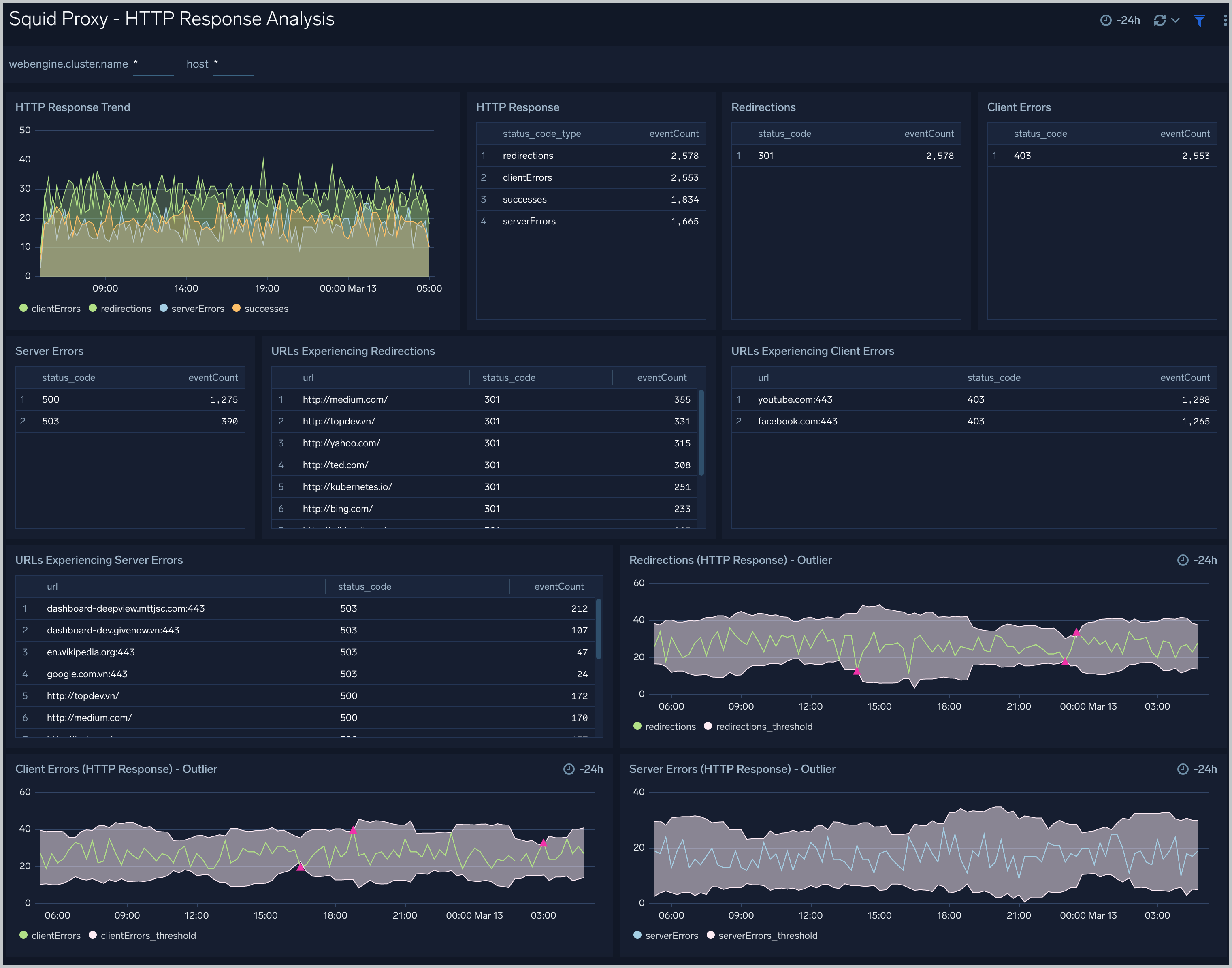The image size is (1232, 968).
Task: Open the dashboard more options menu
Action: tap(1225, 20)
